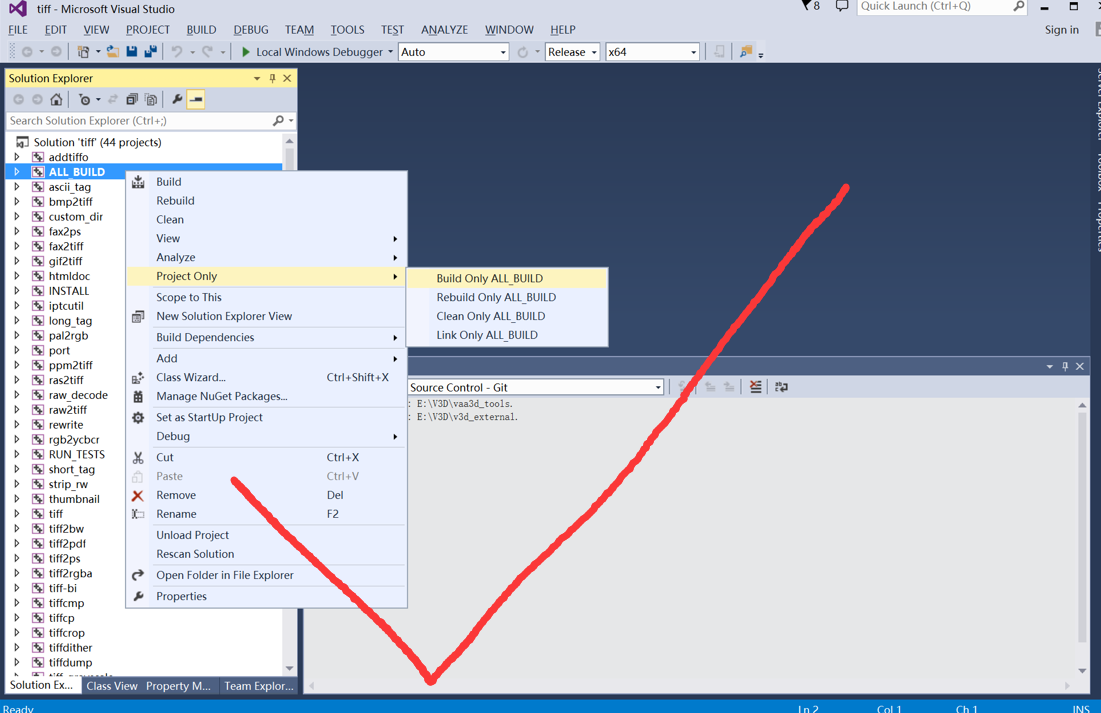Click Home icon in Solution Explorer

tap(56, 100)
